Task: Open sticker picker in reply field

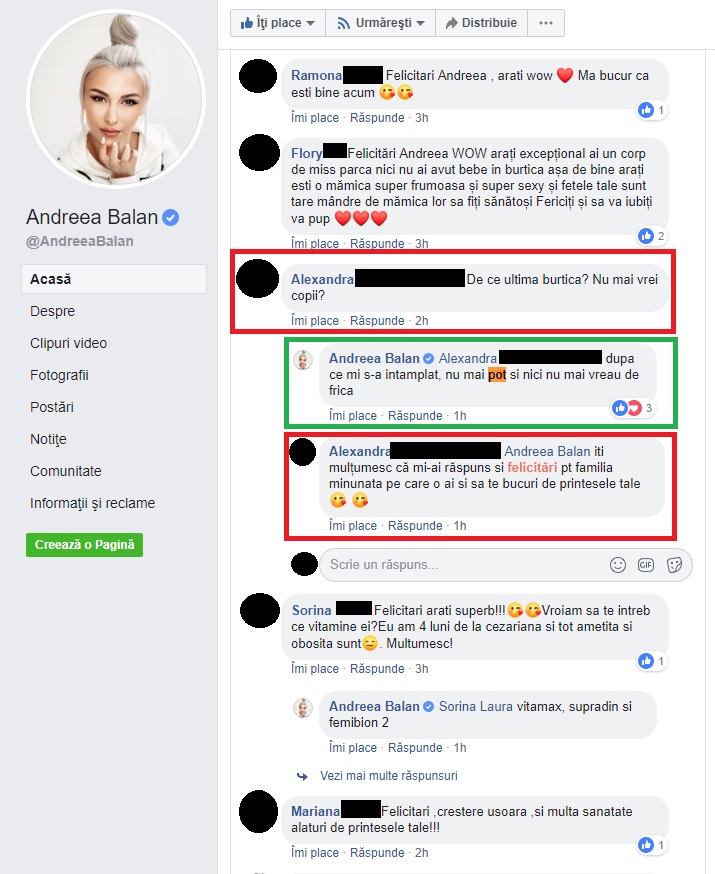Action: click(674, 565)
